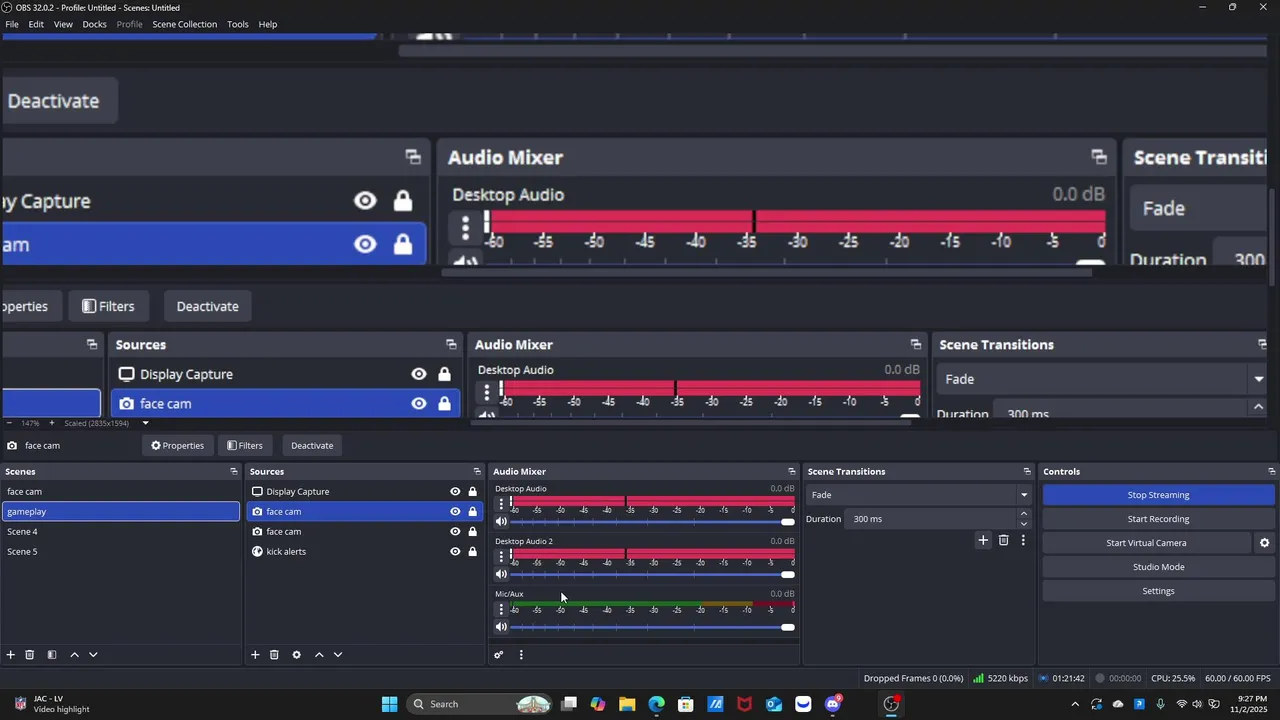Screen dimensions: 1280x720
Task: Move scene down arrow in Scenes dock
Action: (x=93, y=655)
